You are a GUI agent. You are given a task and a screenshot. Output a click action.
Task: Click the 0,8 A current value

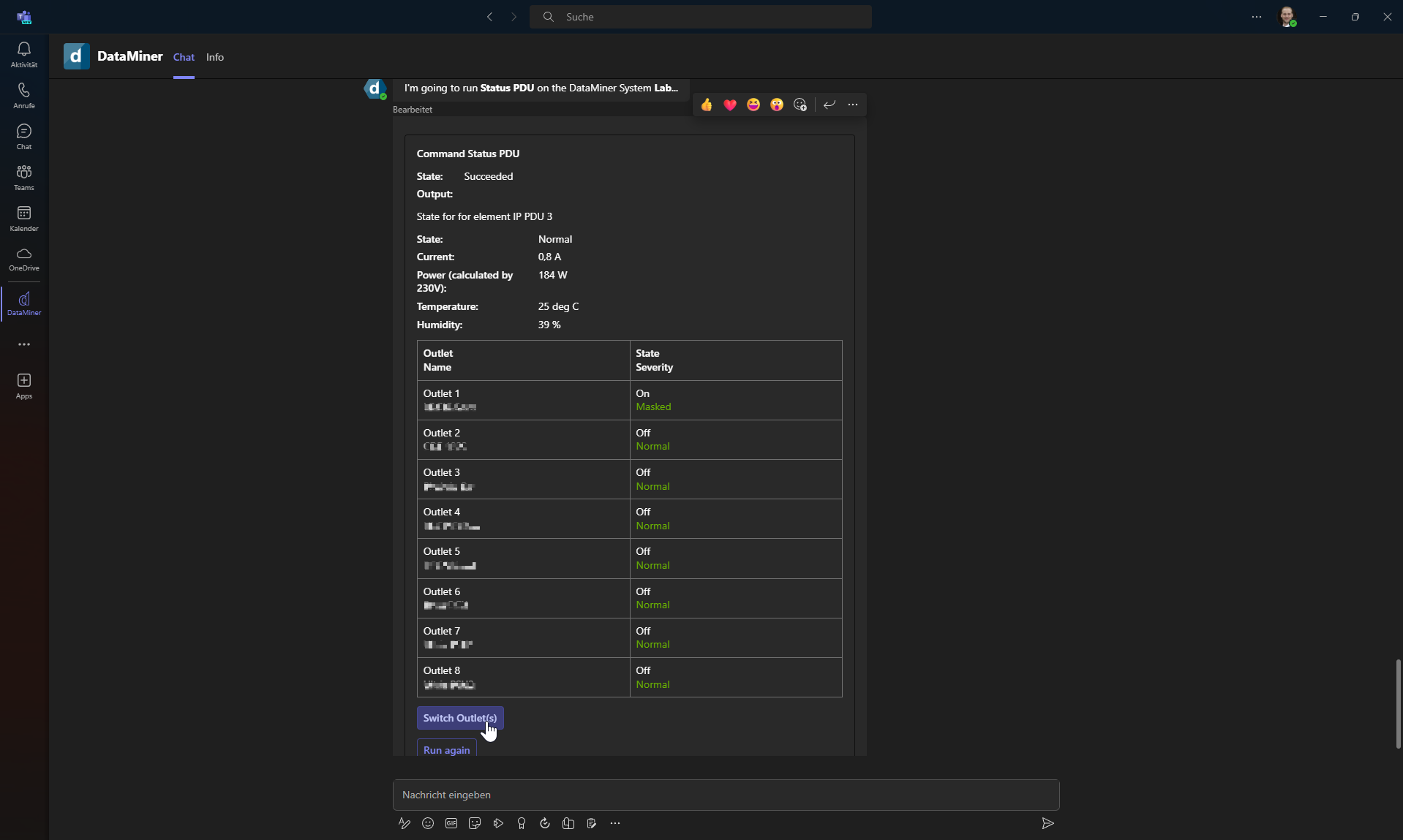(x=549, y=257)
